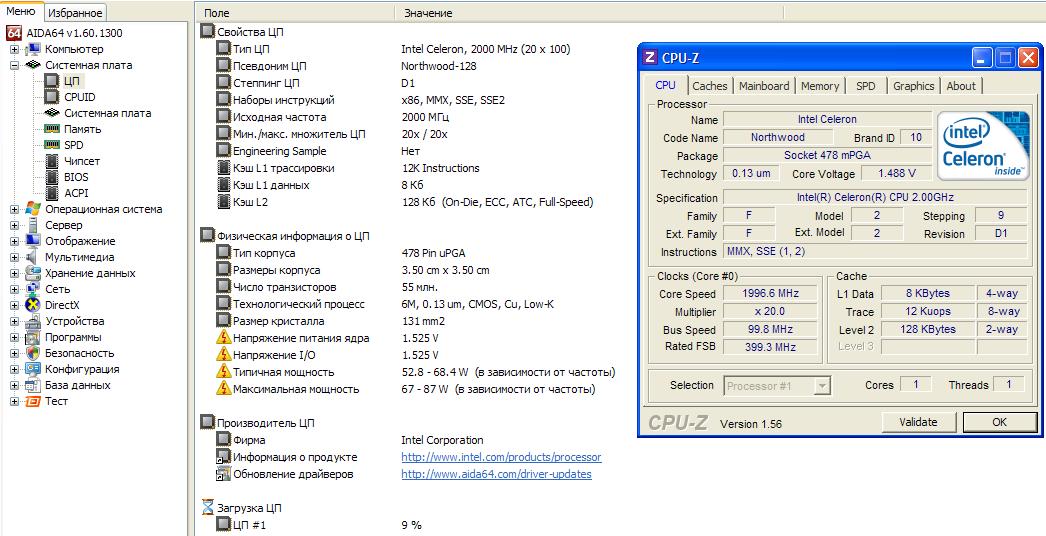The image size is (1046, 536).
Task: Click the SPD memory icon
Action: (x=52, y=145)
